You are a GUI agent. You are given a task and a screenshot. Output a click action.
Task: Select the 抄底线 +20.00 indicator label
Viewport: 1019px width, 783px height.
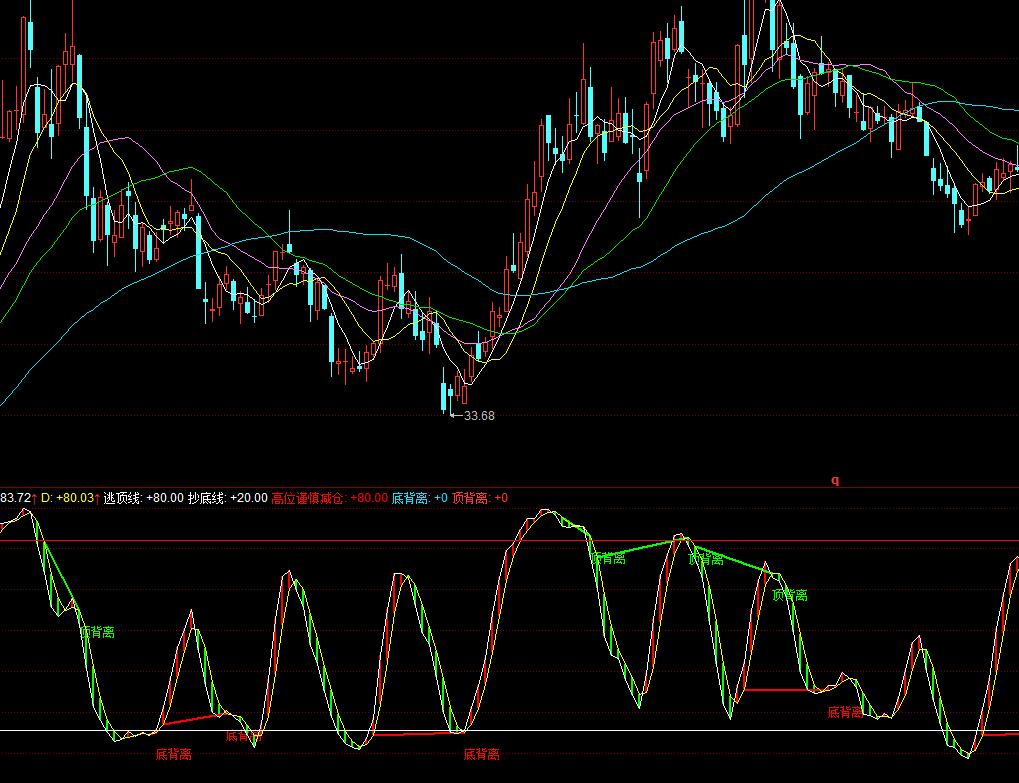pyautogui.click(x=227, y=498)
